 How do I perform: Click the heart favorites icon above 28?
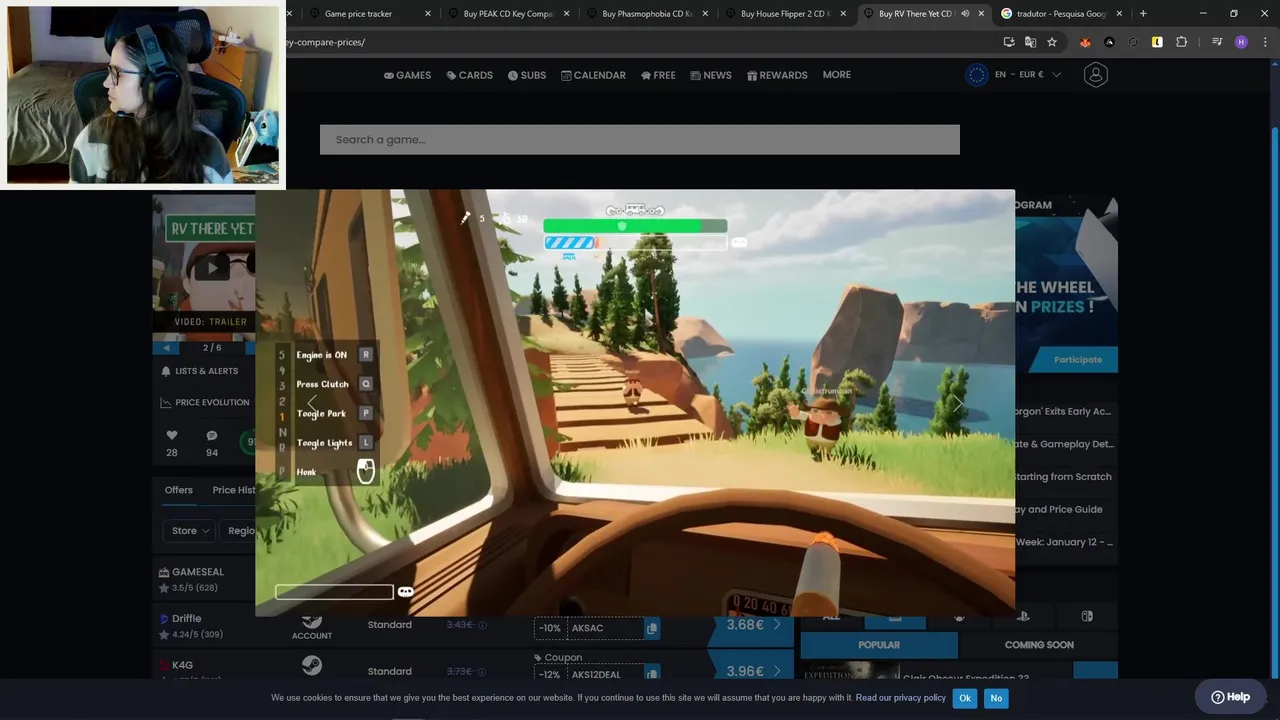pos(172,436)
